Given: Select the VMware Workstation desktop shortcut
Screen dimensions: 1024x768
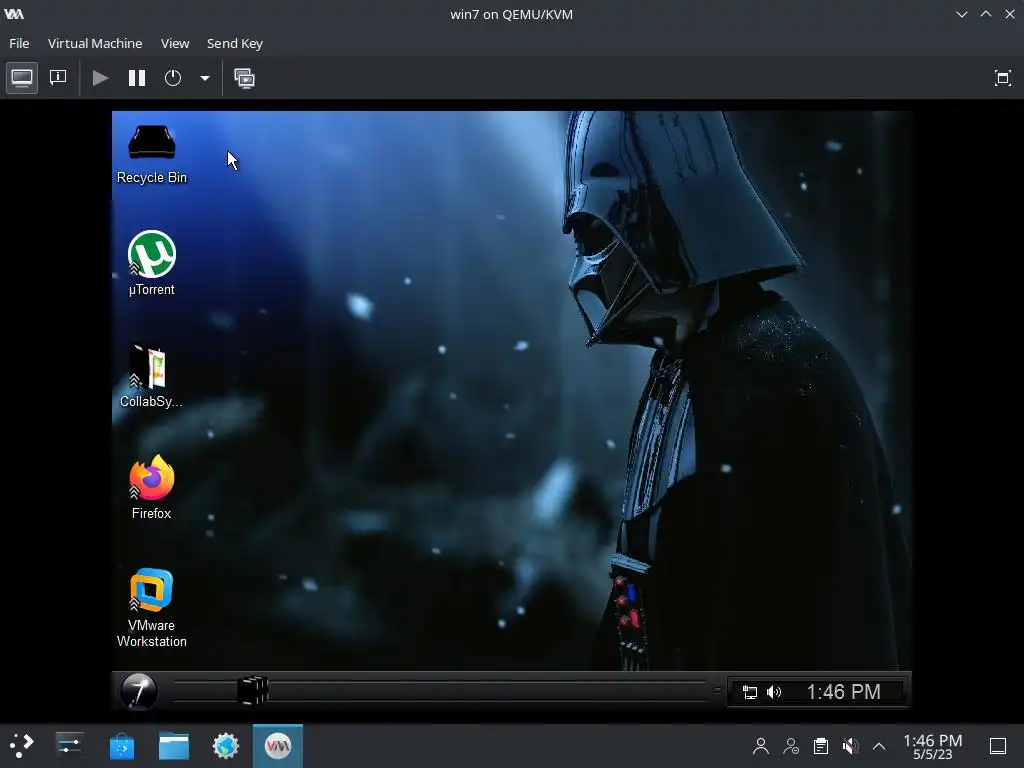Looking at the screenshot, I should [x=152, y=607].
